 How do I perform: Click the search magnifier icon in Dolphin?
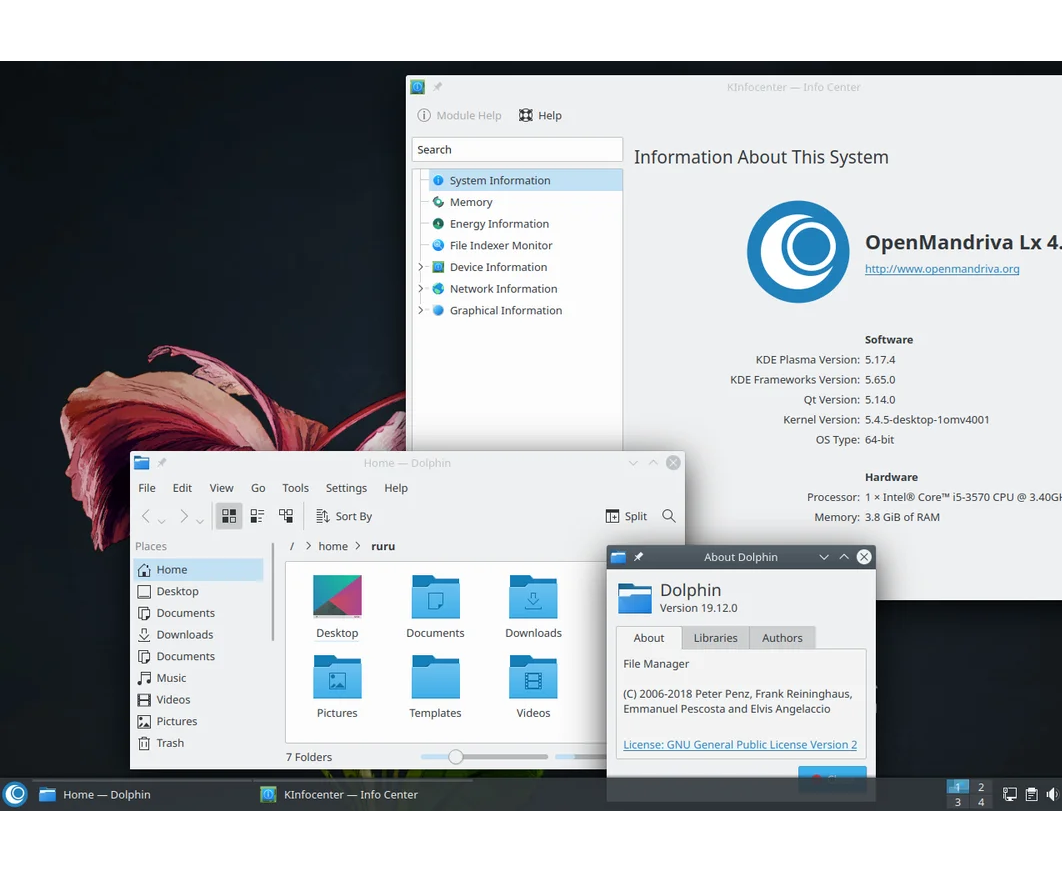[x=669, y=516]
